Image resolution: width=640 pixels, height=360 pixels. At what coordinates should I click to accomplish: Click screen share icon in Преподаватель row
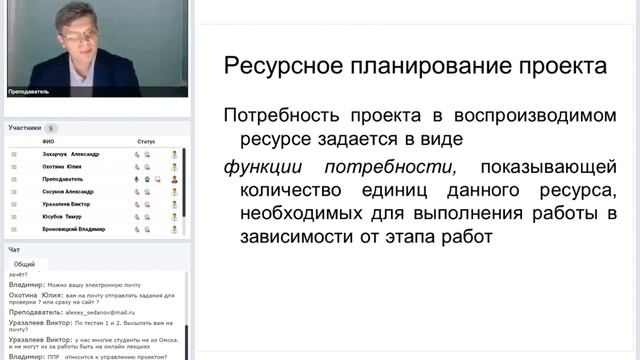point(158,180)
